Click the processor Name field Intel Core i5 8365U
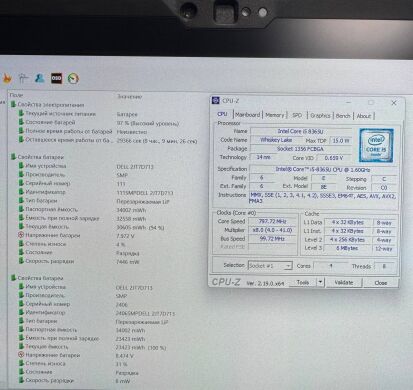Screen dimensions: 413x390 point(301,131)
